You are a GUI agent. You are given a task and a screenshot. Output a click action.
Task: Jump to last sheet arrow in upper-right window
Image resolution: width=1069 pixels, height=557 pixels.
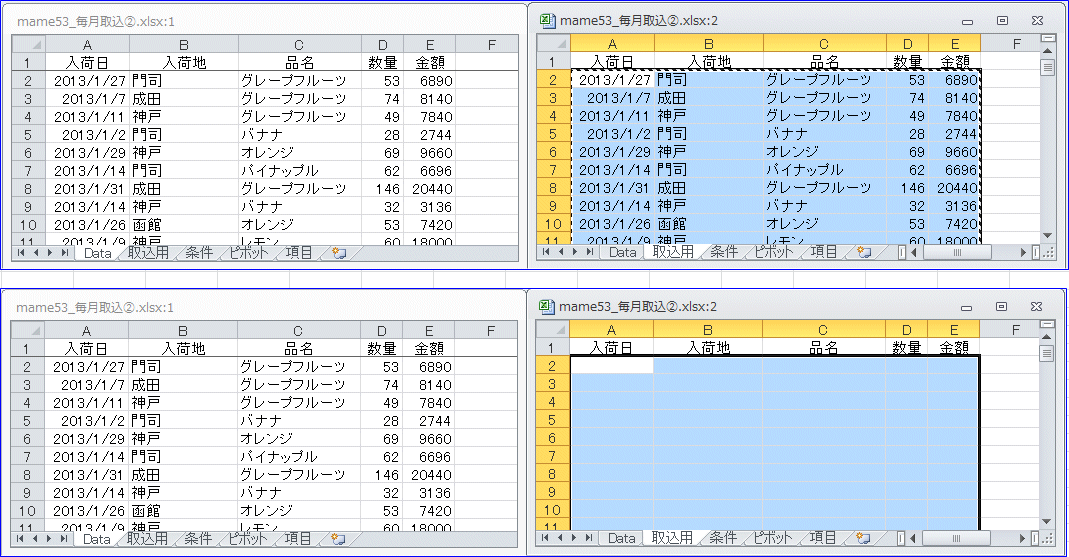[x=590, y=252]
